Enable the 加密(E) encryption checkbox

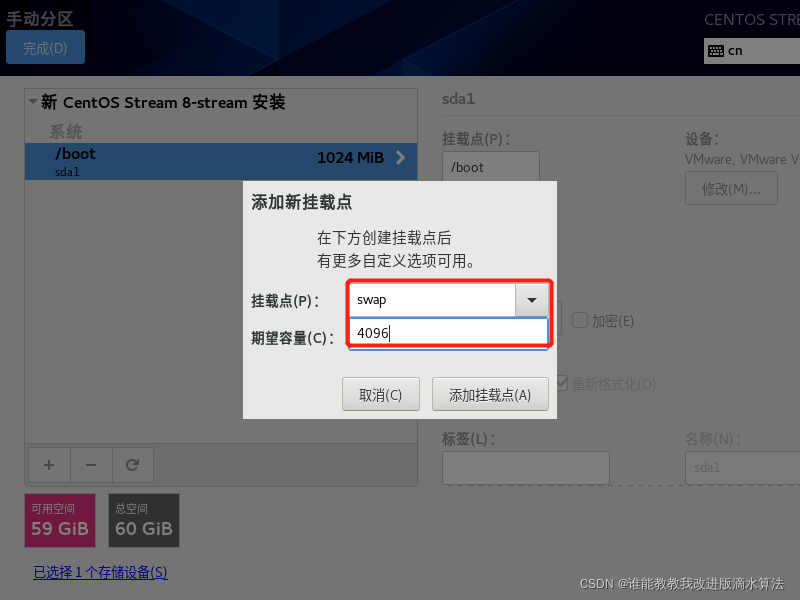pyautogui.click(x=578, y=320)
